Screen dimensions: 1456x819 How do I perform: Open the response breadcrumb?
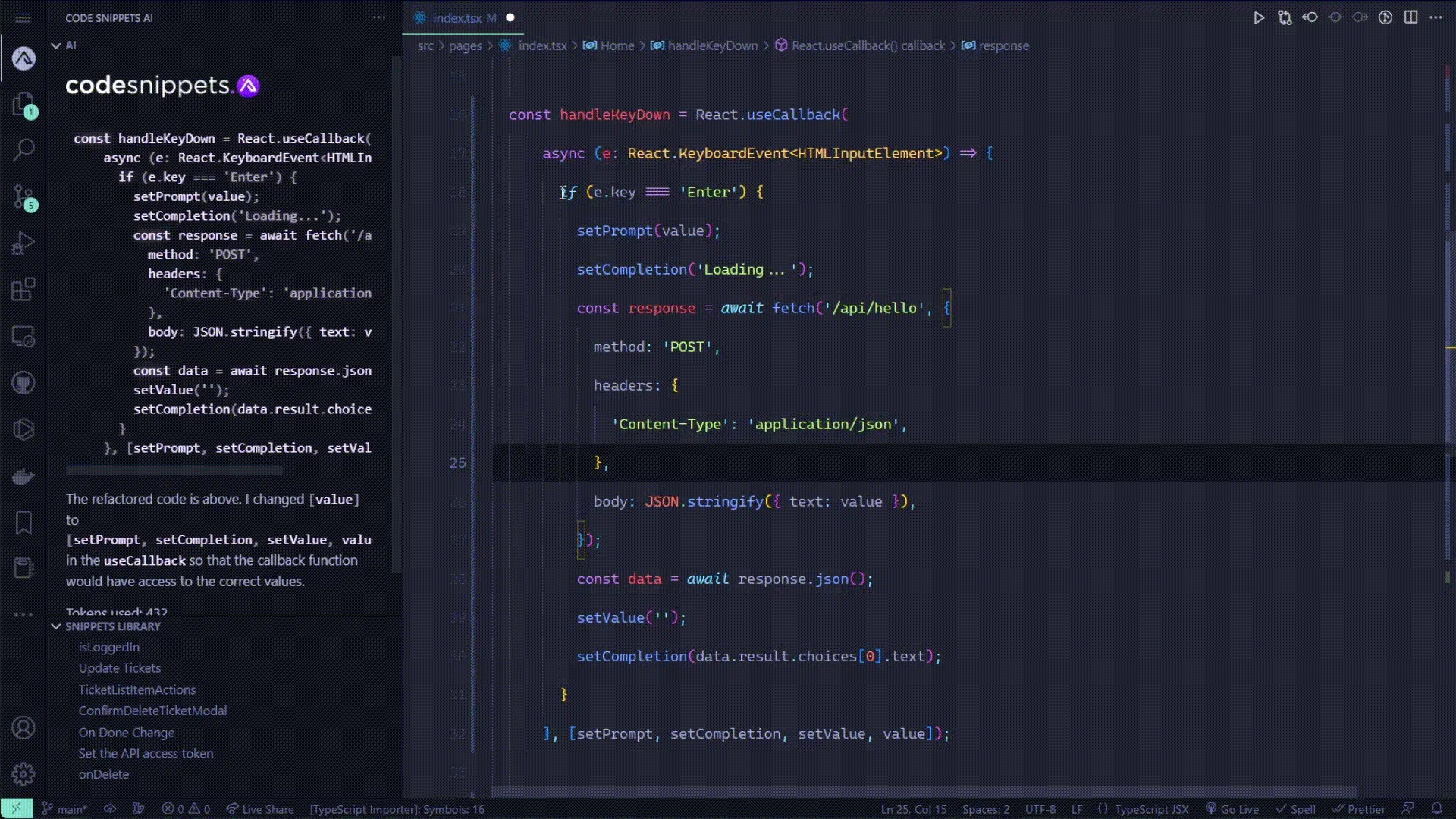coord(996,45)
